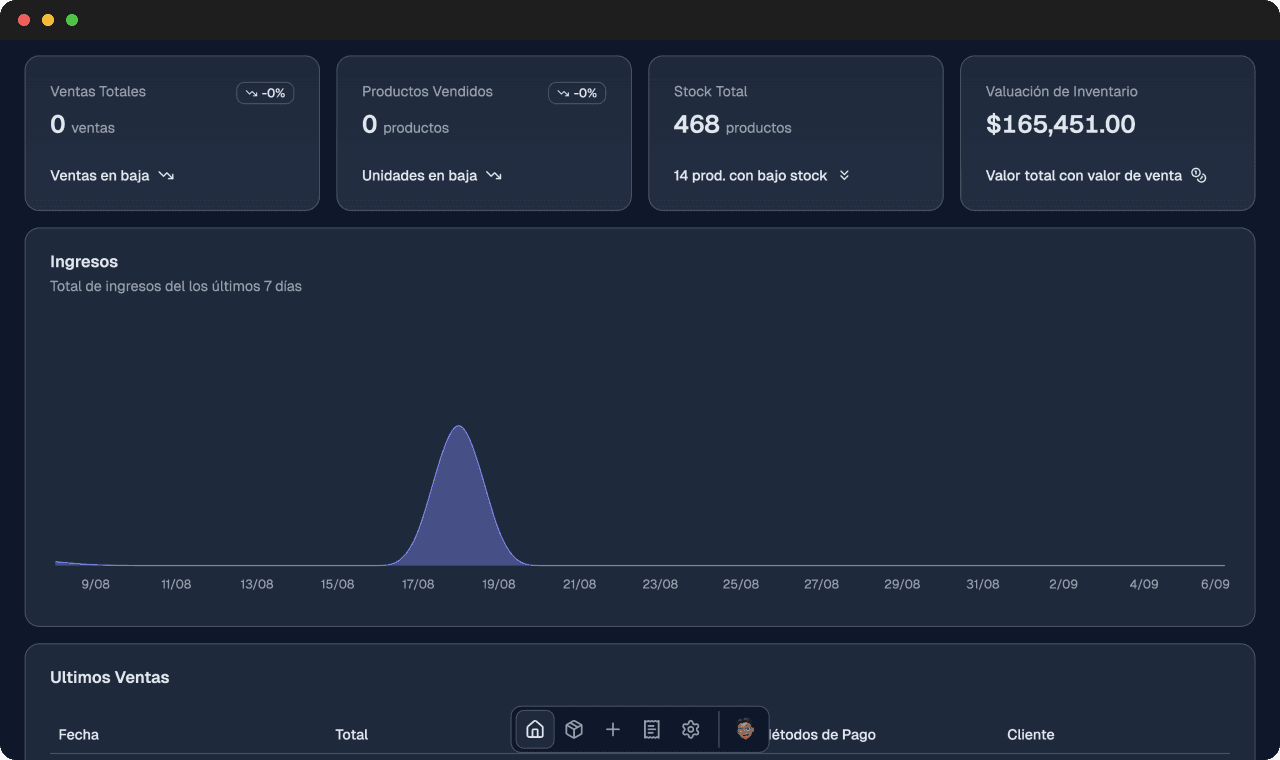The image size is (1280, 760).
Task: Click the green maximize window button
Action: pos(72,20)
